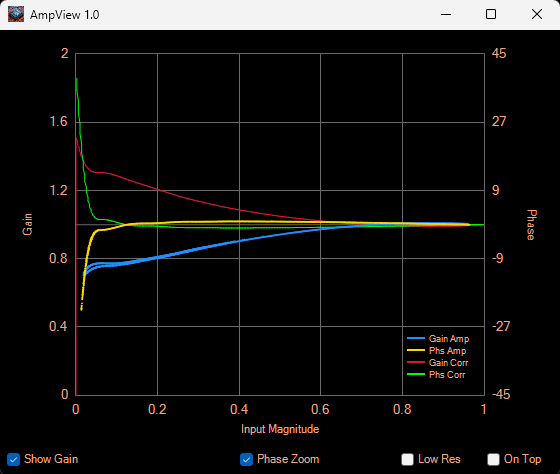The image size is (560, 474).
Task: Click the Input Magnitude axis label
Action: pos(280,429)
